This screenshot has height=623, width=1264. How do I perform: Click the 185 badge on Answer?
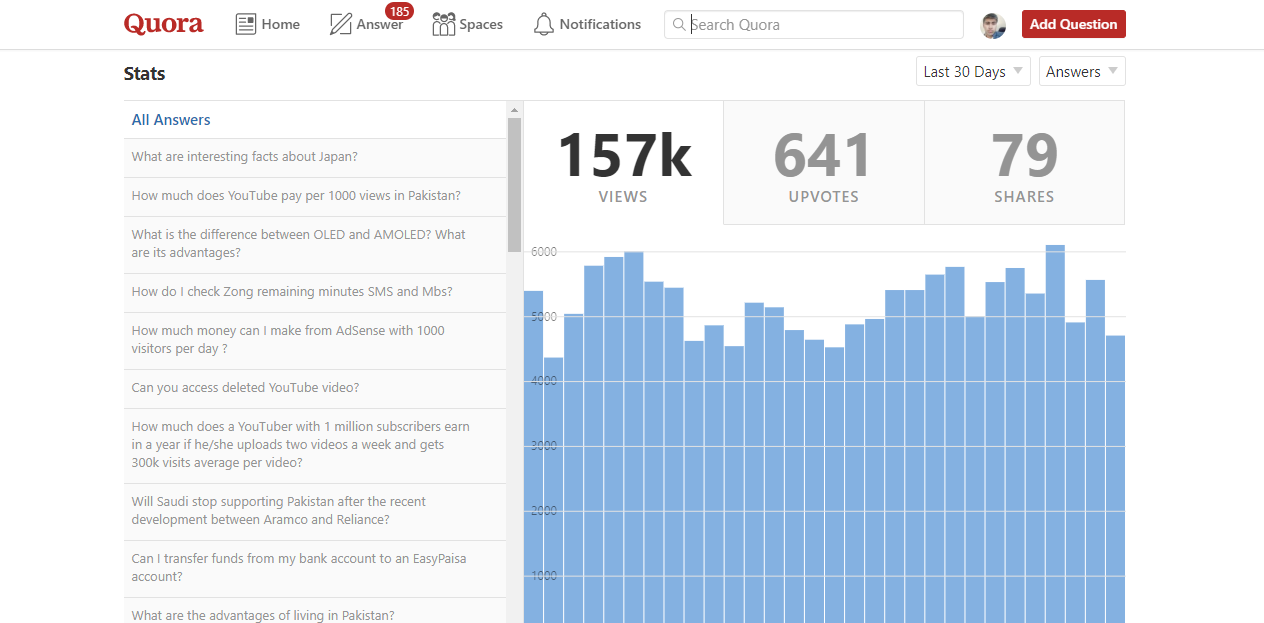coord(399,11)
